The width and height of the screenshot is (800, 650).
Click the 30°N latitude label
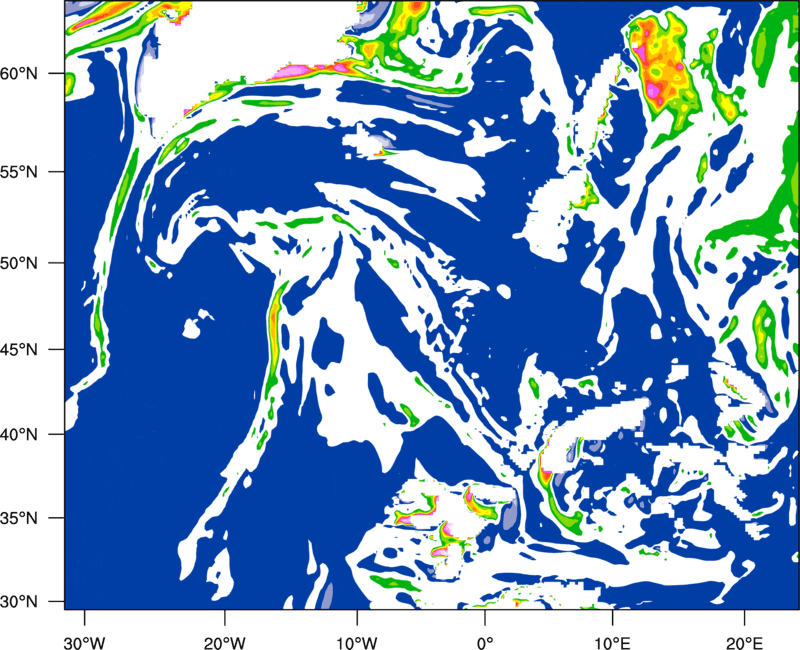[19, 602]
